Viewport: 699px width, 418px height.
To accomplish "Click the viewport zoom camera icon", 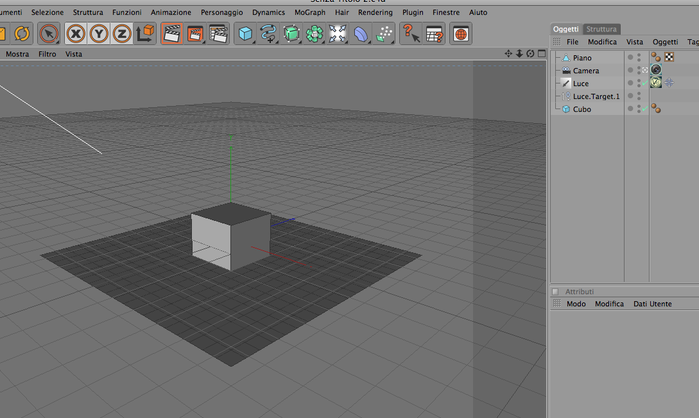I will [x=519, y=53].
